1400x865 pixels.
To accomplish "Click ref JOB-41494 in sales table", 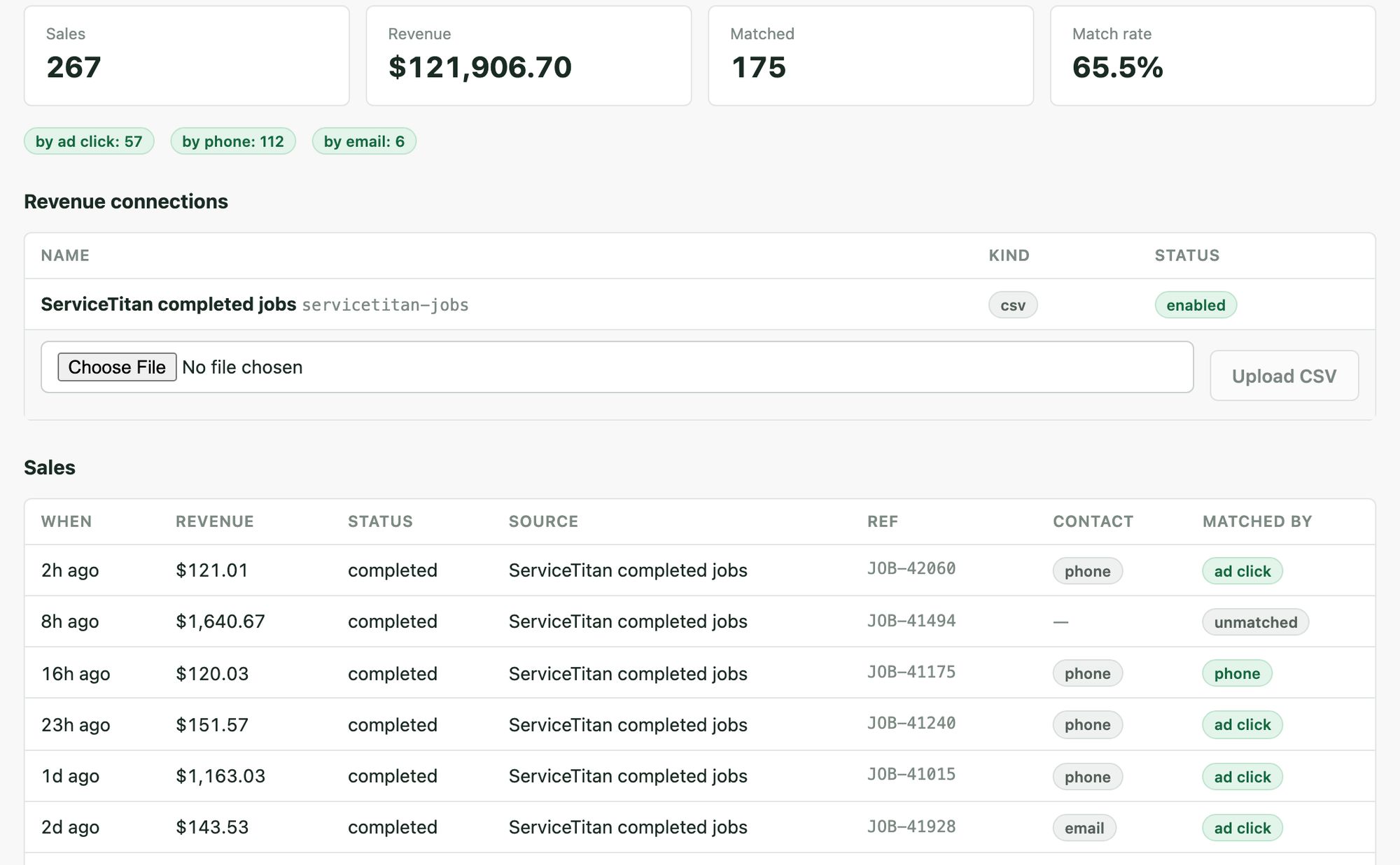I will click(911, 621).
